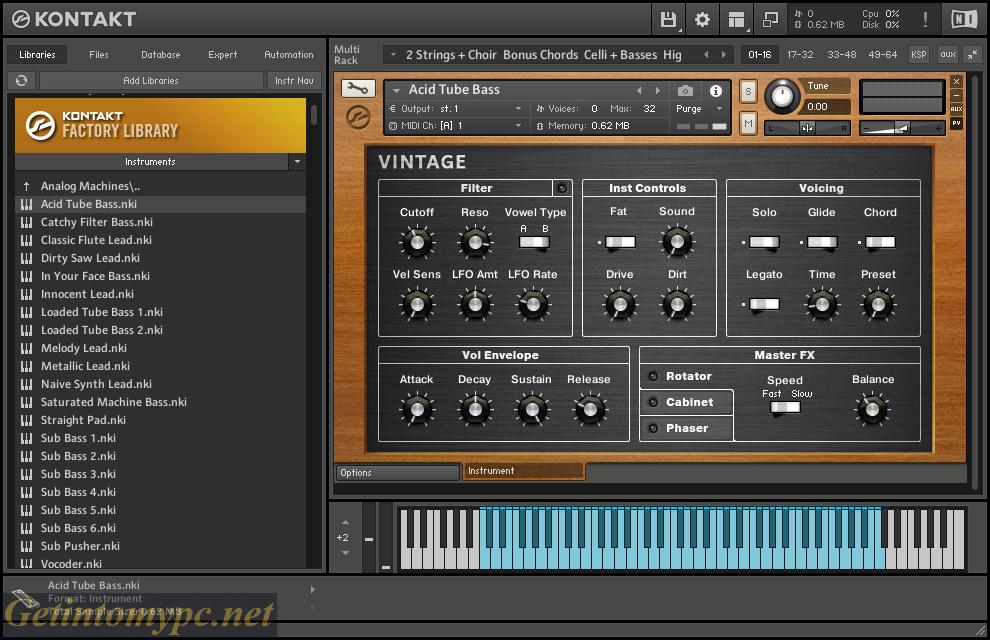The width and height of the screenshot is (990, 640).
Task: Click the Kontakt Factory Library logo
Action: pos(160,125)
